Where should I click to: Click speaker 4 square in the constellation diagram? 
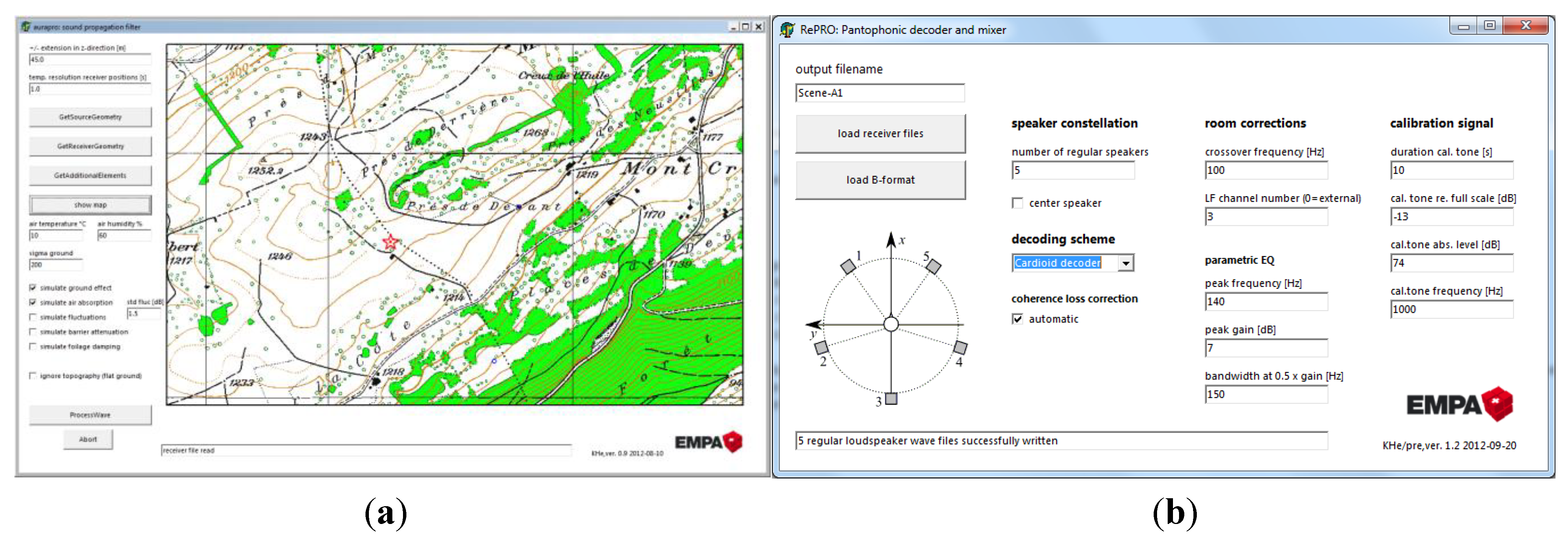(x=960, y=348)
